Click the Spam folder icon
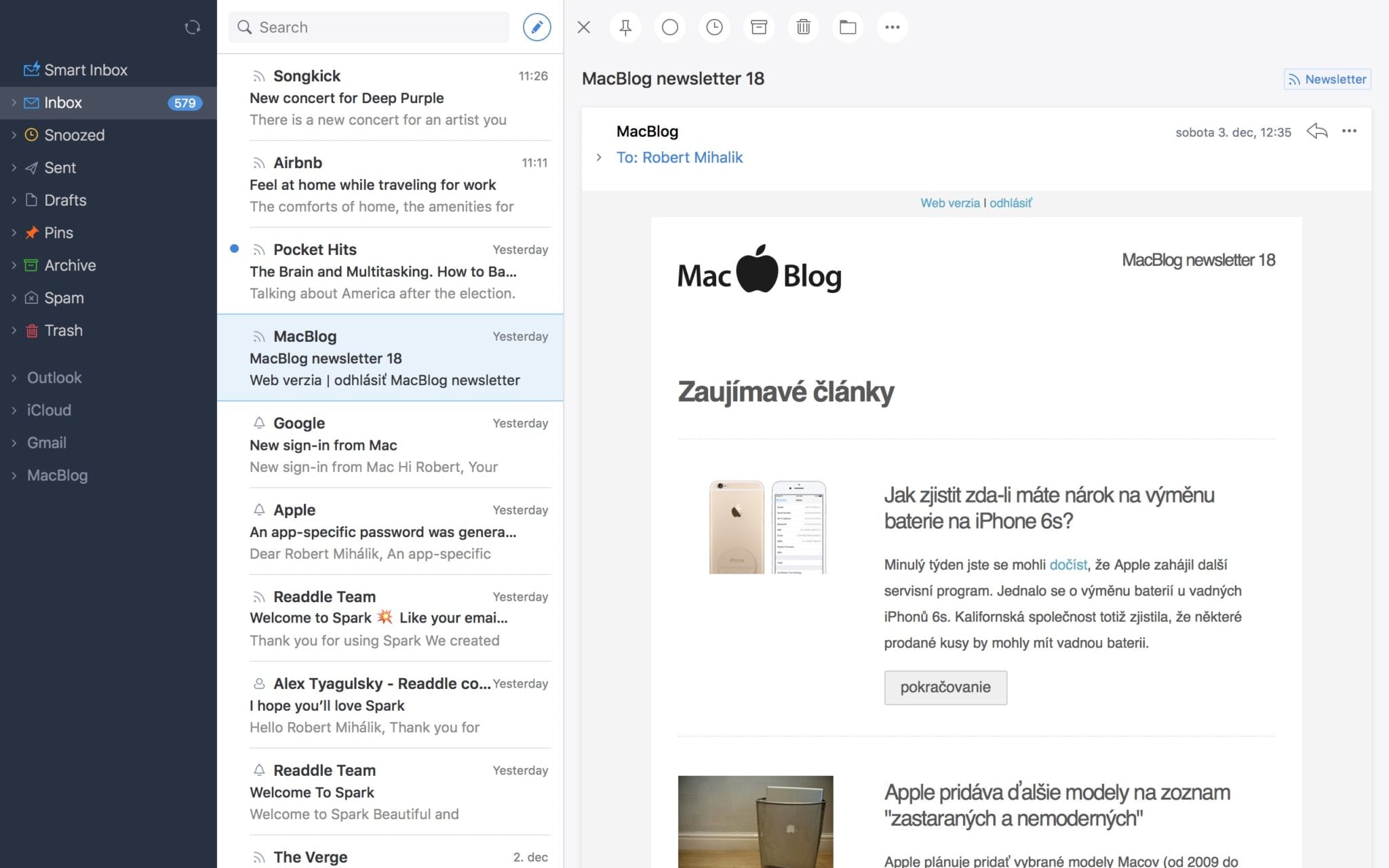The width and height of the screenshot is (1389, 868). click(31, 298)
